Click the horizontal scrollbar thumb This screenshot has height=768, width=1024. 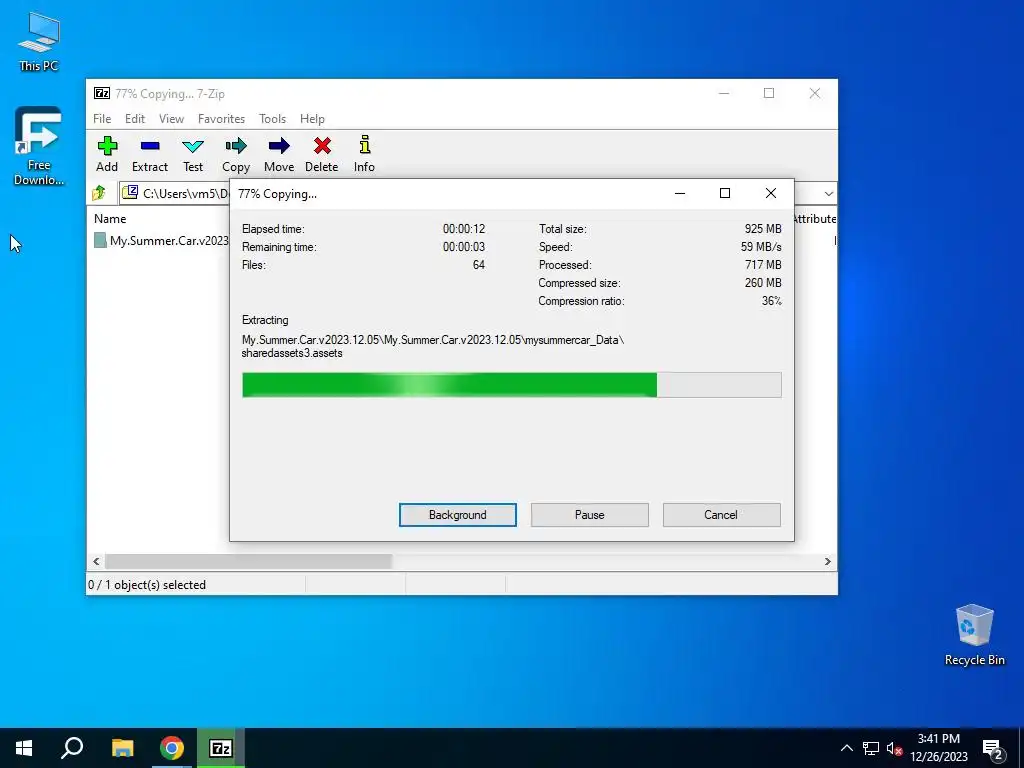point(248,562)
